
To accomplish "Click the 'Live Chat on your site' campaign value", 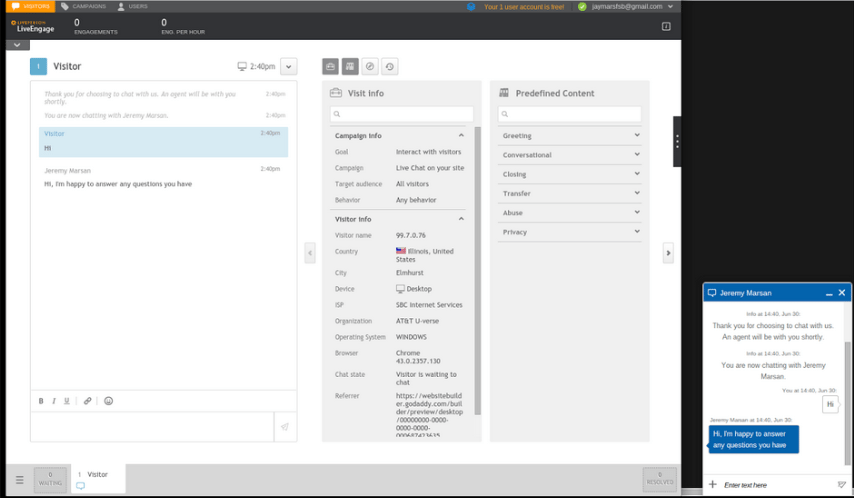I will tap(430, 168).
